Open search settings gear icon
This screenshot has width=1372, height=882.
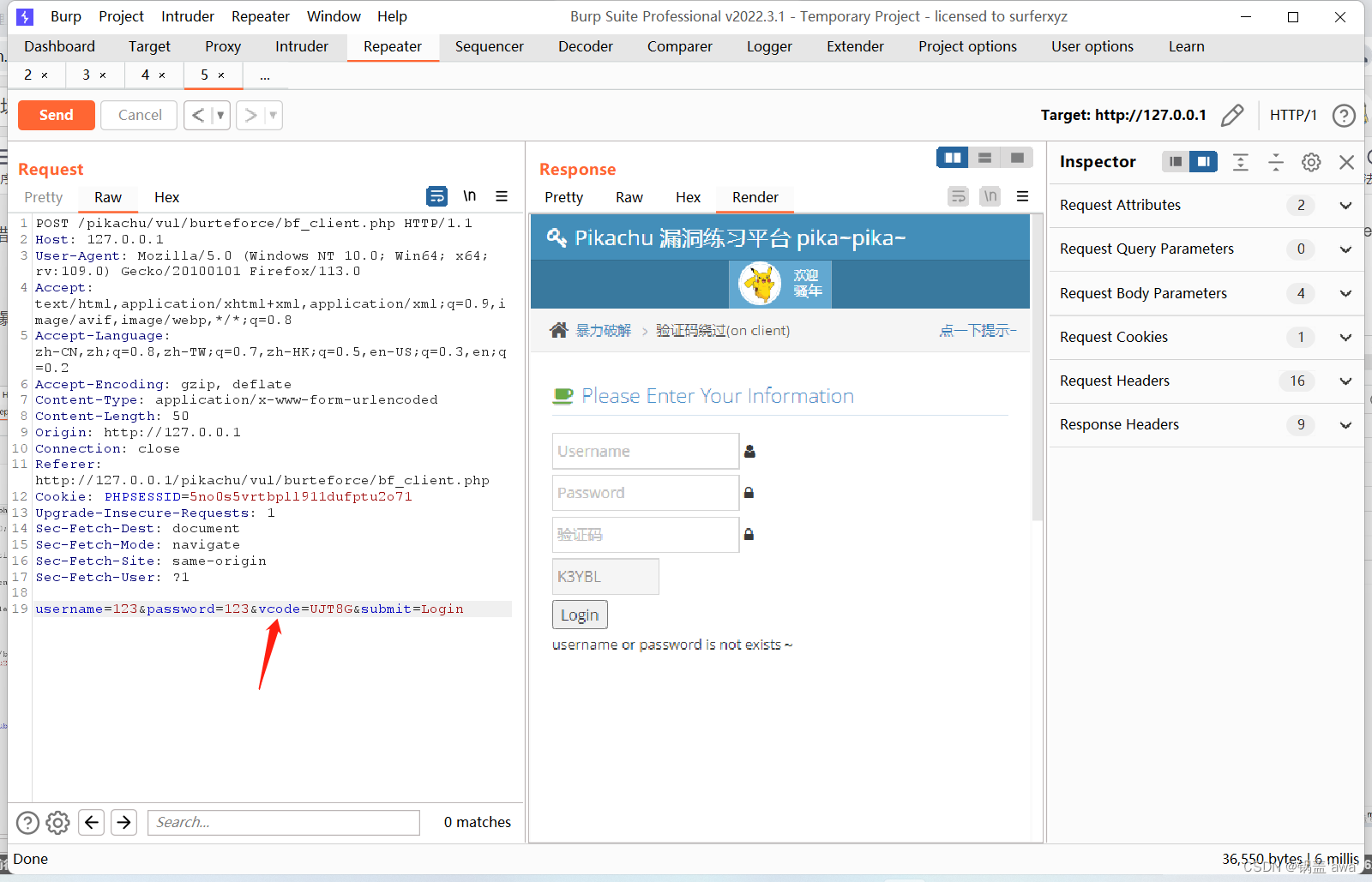[x=57, y=823]
